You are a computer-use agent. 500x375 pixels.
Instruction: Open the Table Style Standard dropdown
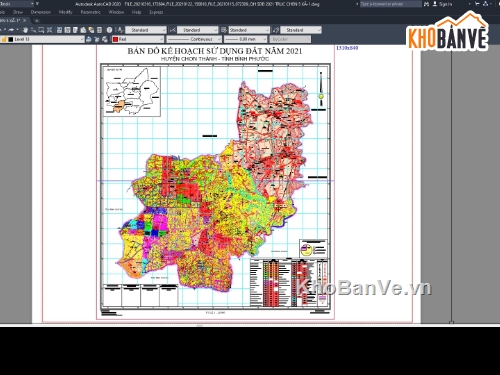(x=249, y=30)
